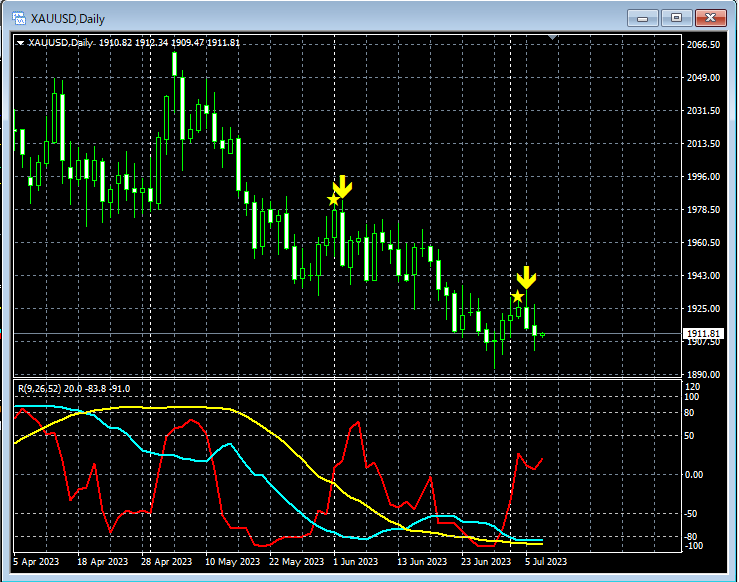Click the indicator scale value -80
This screenshot has width=739, height=582.
pyautogui.click(x=690, y=536)
